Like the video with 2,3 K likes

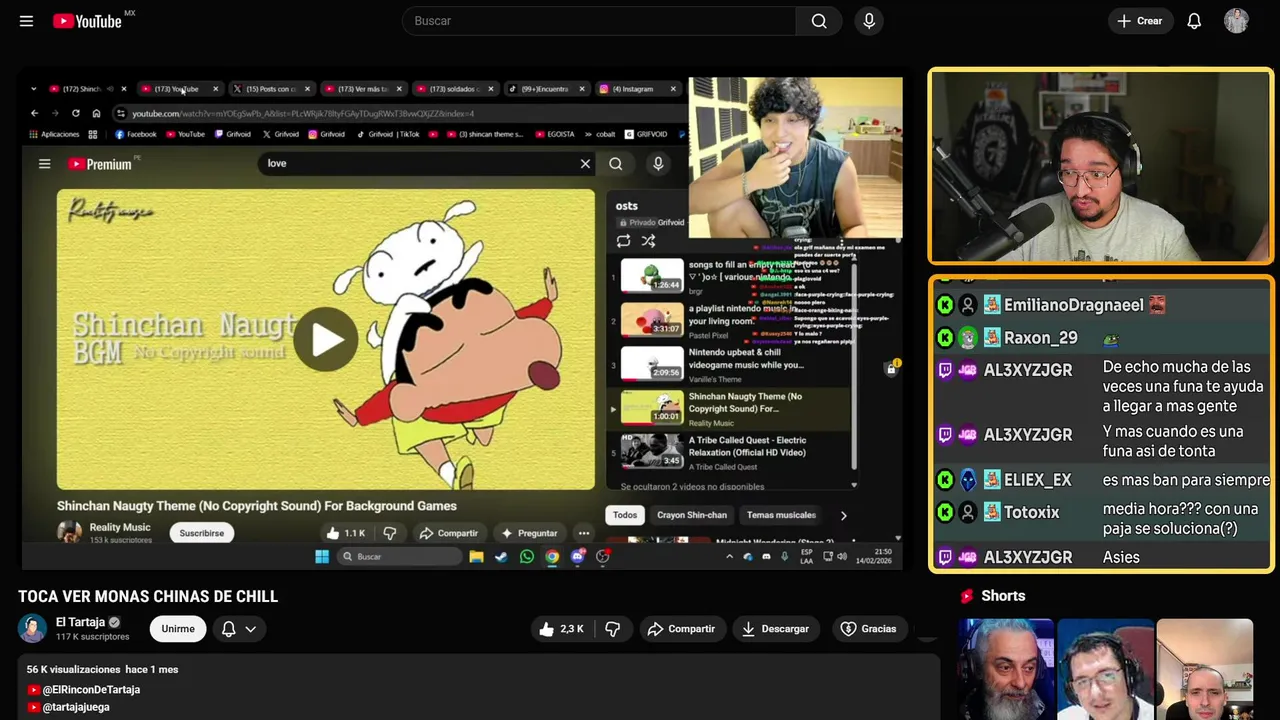pos(562,629)
